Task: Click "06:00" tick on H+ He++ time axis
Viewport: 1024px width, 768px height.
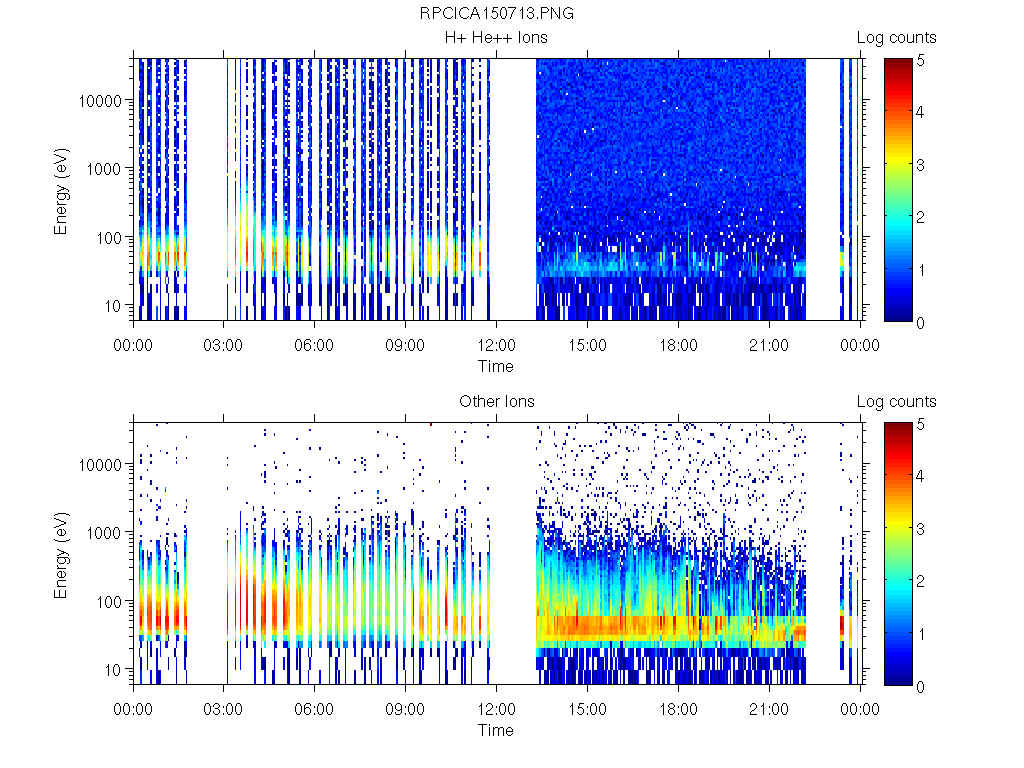Action: tap(314, 345)
